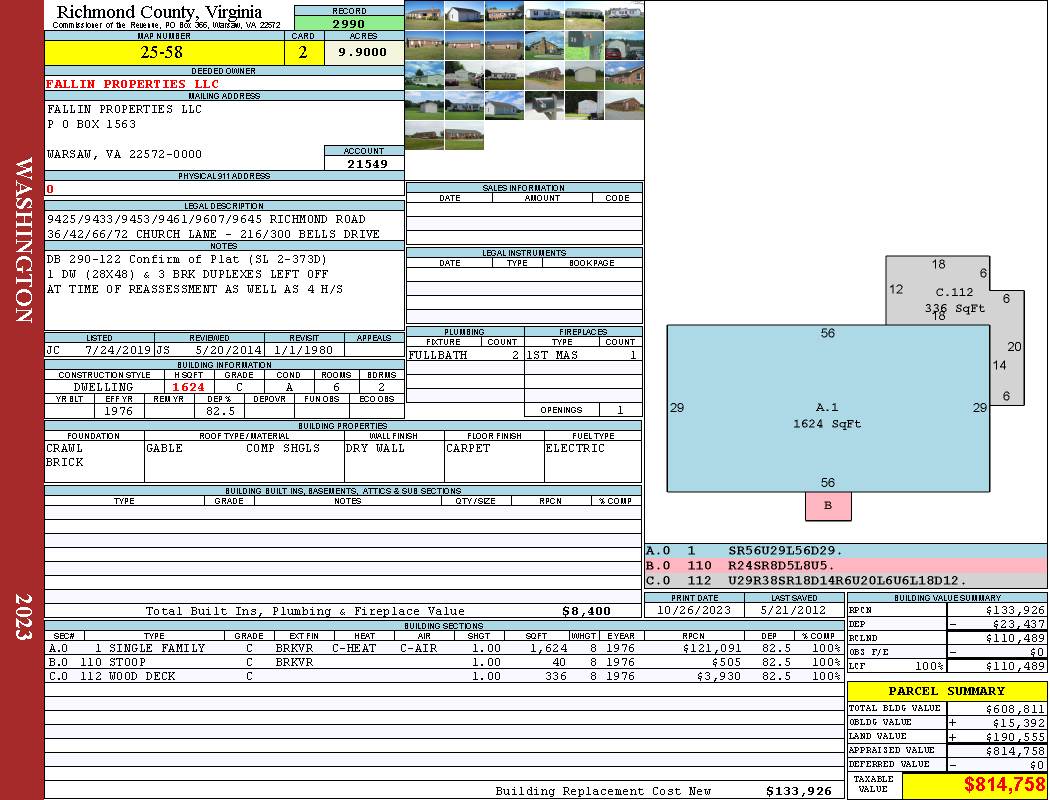
Task: Click the fireplace OPENINGS count field
Action: coord(621,410)
